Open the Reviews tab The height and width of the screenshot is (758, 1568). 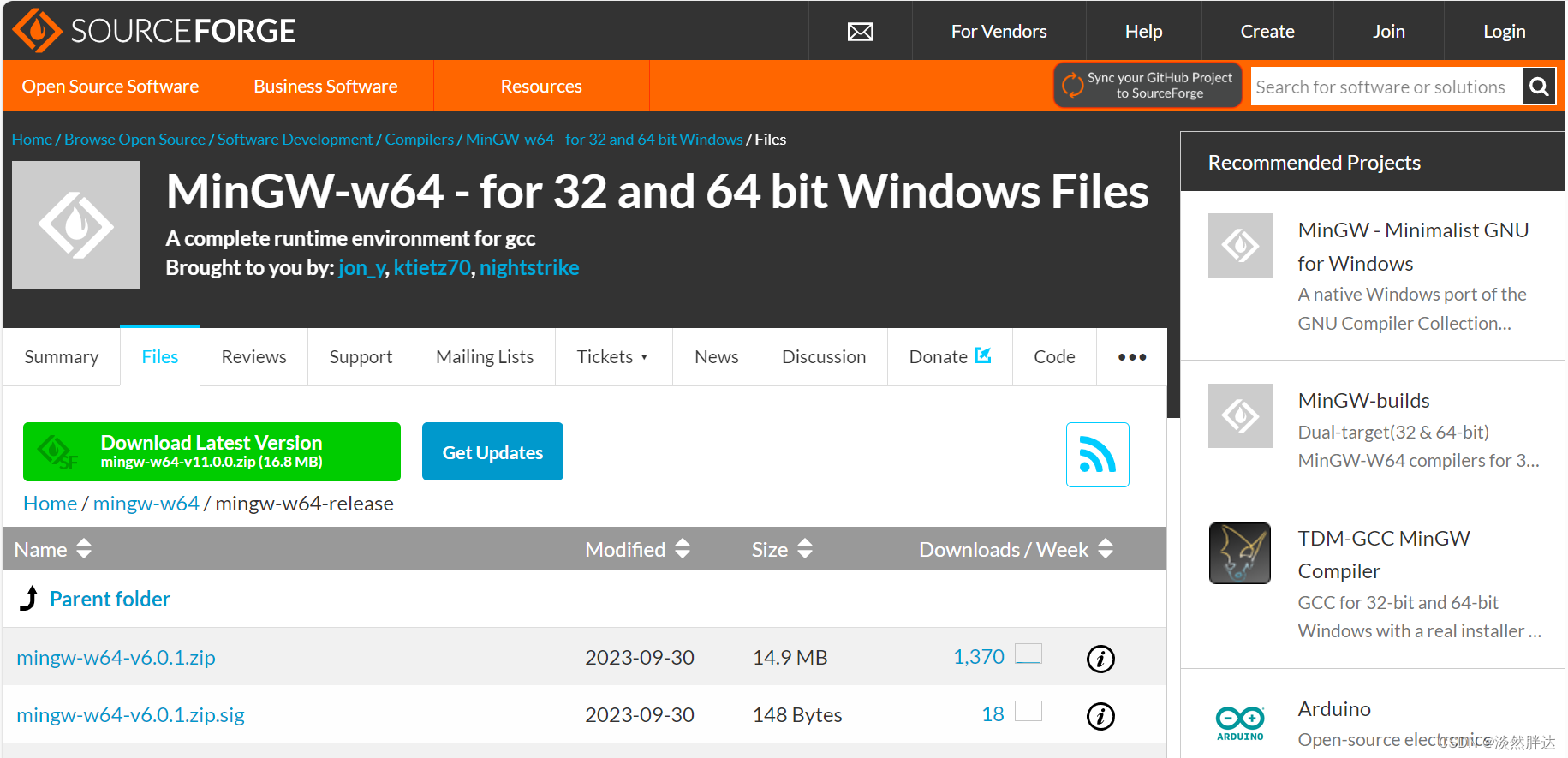click(253, 357)
